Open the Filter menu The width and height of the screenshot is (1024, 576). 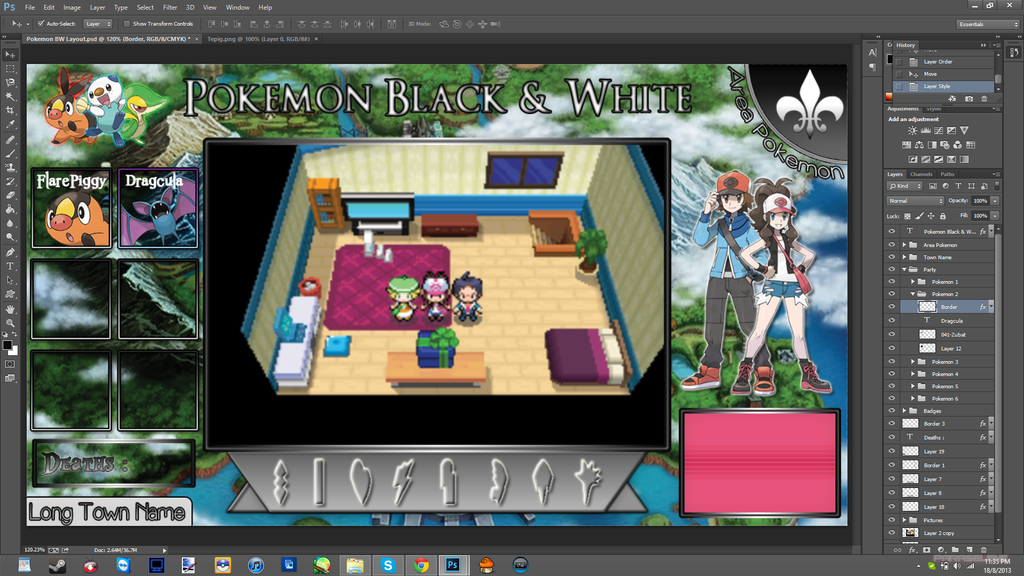click(x=170, y=7)
